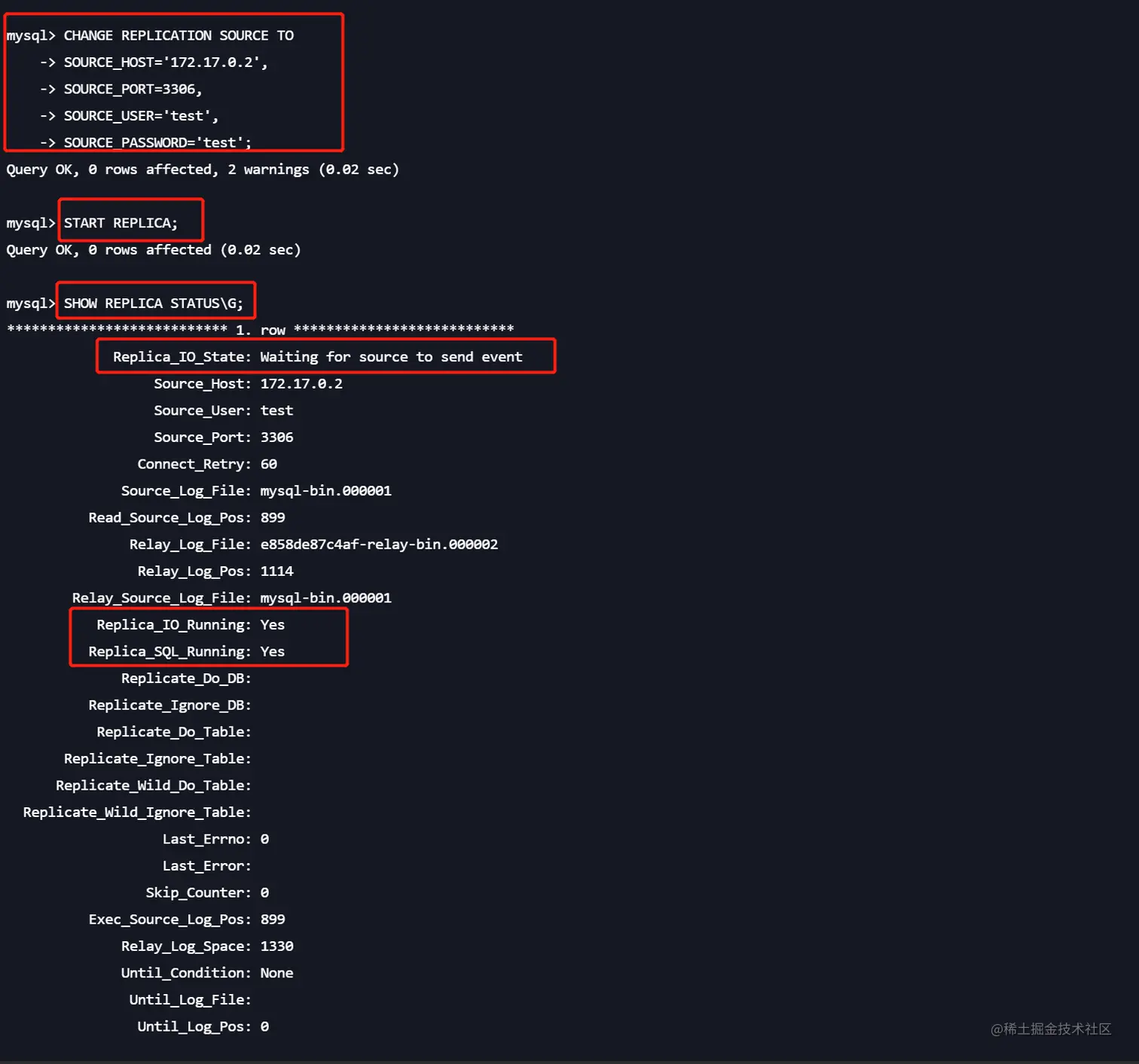Click the START REPLICA; command
Viewport: 1139px width, 1064px height.
tap(121, 223)
